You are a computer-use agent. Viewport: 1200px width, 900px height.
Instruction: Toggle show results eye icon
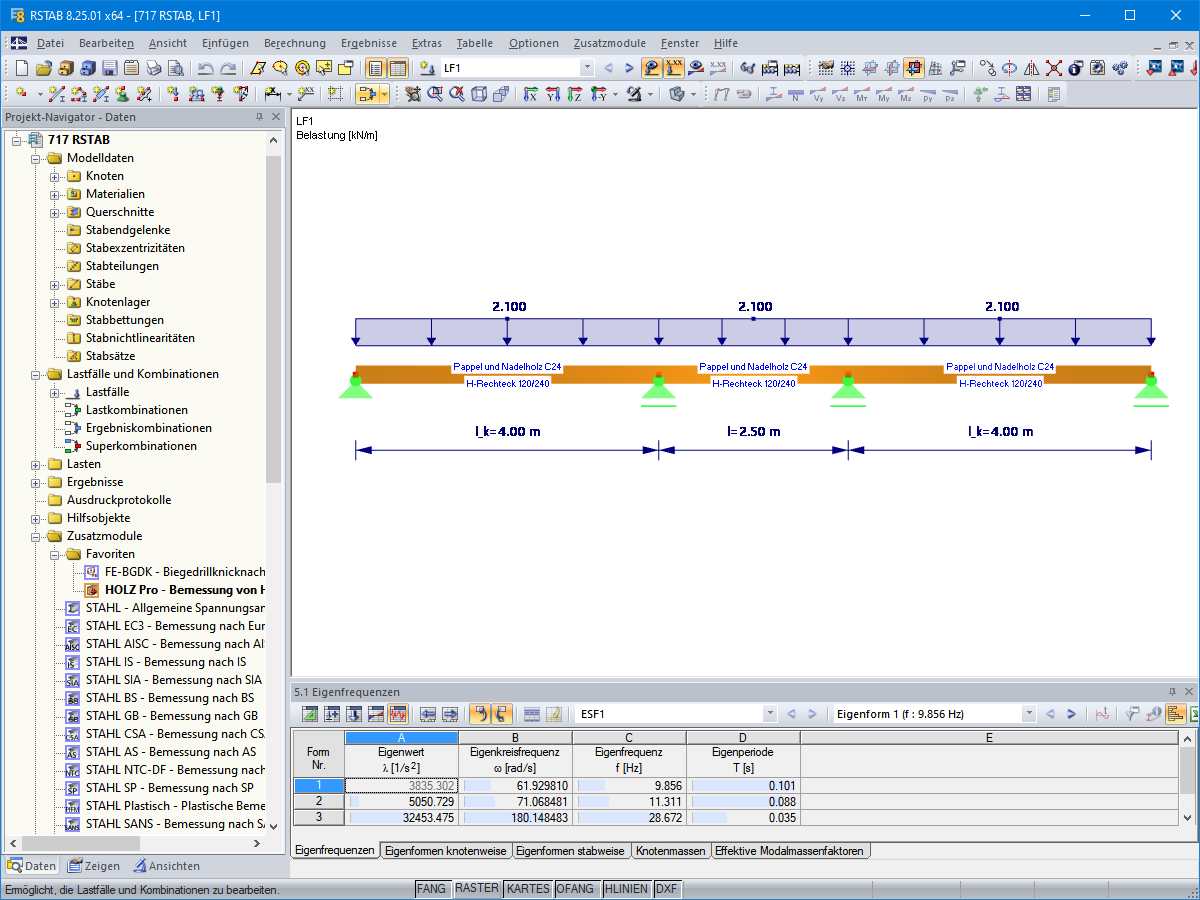(696, 68)
